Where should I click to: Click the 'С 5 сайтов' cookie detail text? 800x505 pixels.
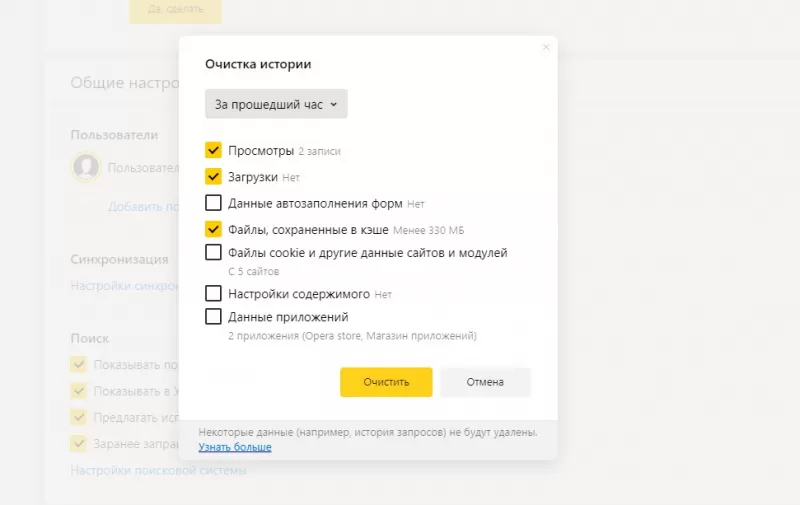[x=254, y=272]
